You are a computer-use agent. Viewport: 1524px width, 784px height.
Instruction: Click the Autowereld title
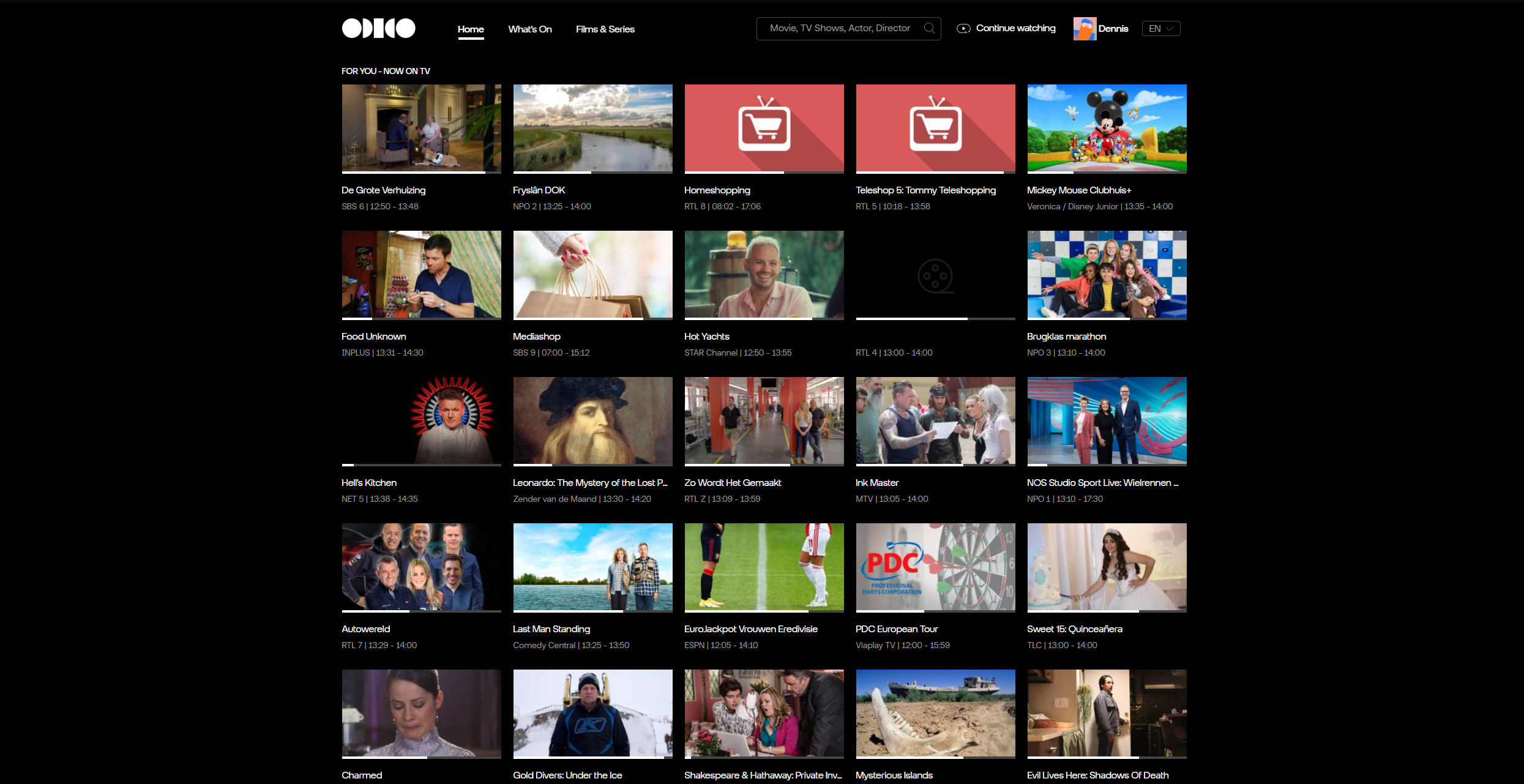coord(366,629)
